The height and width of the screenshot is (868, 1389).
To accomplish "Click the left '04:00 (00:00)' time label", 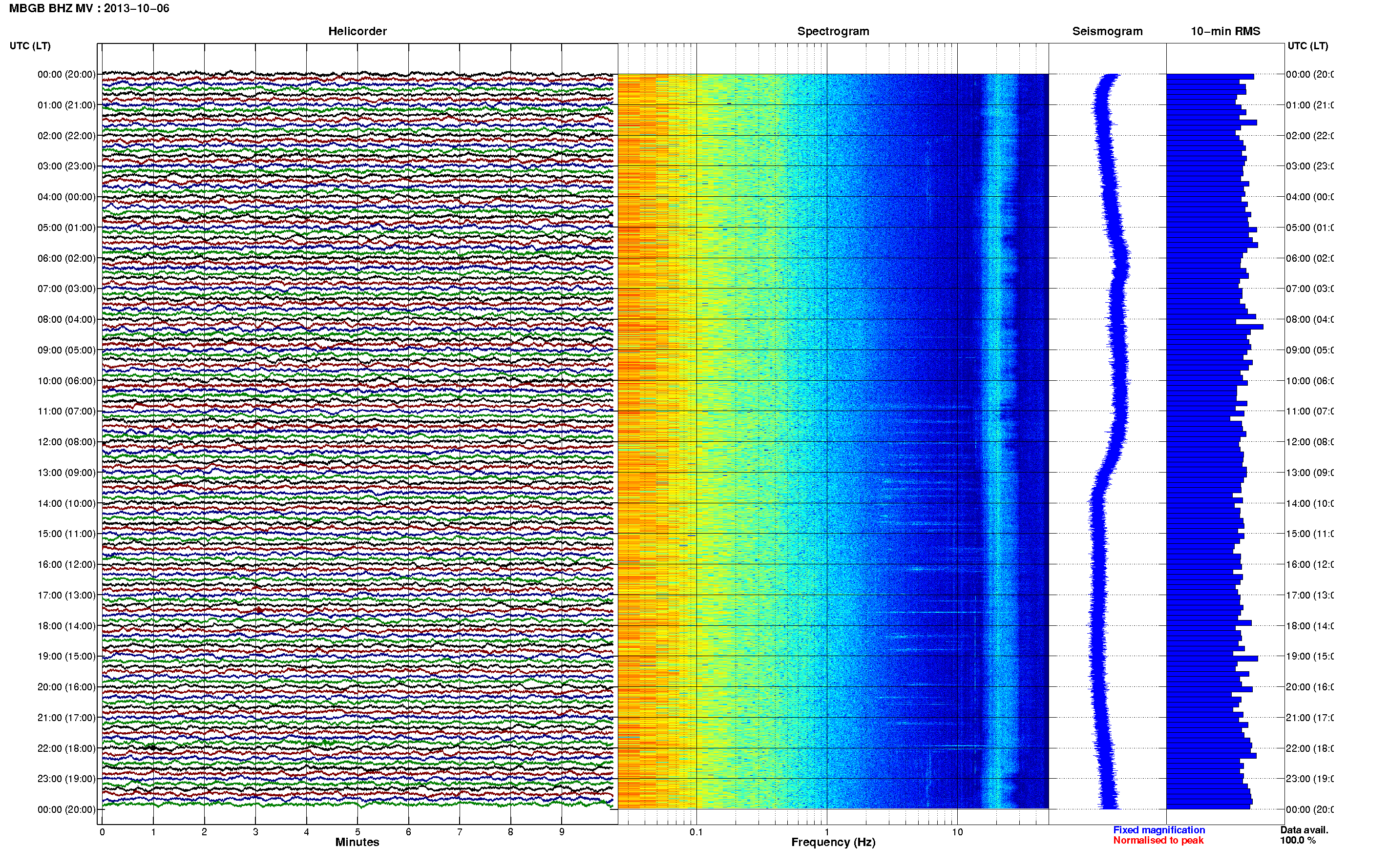I will click(66, 197).
